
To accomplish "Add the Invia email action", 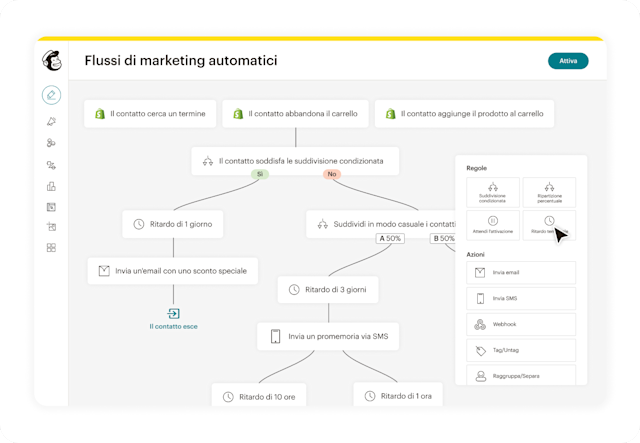I will pyautogui.click(x=520, y=272).
